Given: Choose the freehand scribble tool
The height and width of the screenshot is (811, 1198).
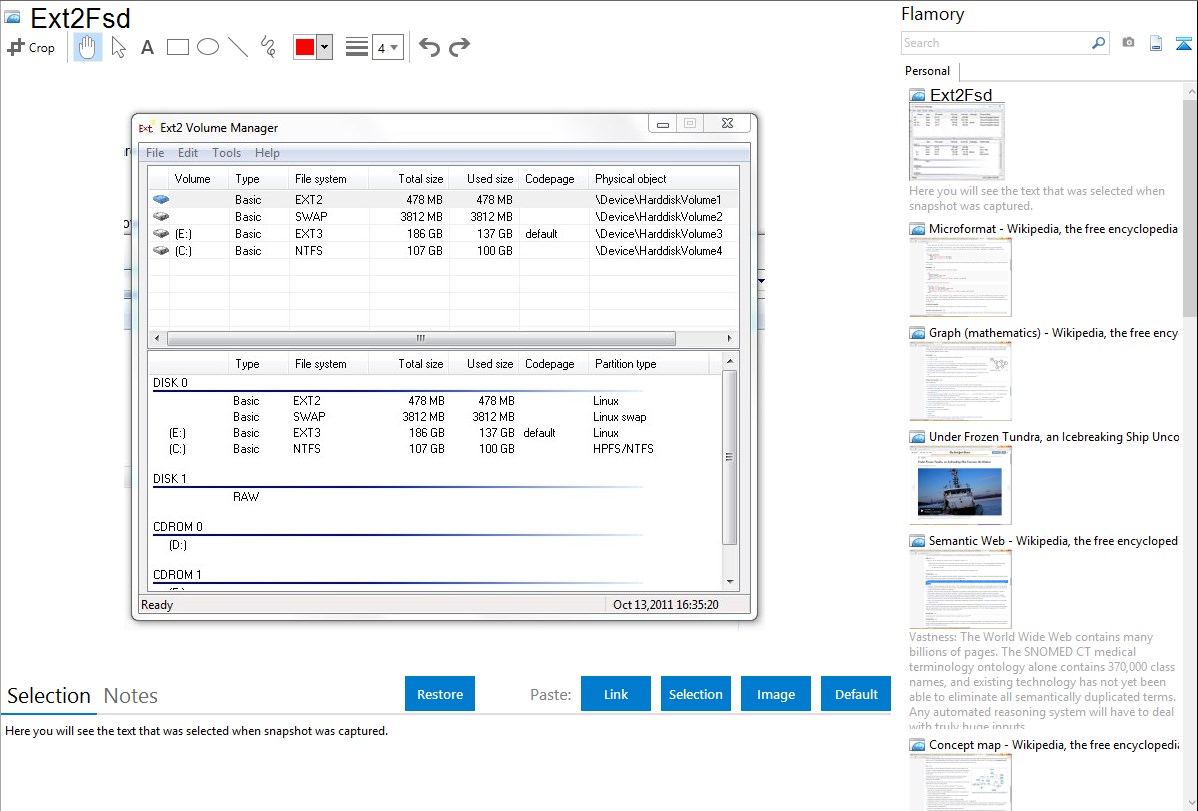Looking at the screenshot, I should 268,47.
